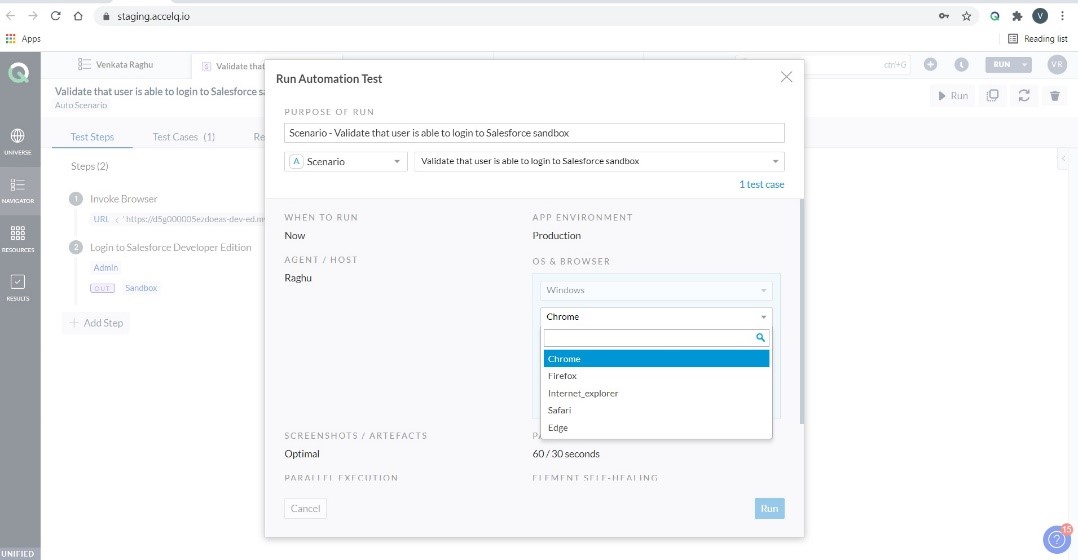Click the delete trash icon
This screenshot has width=1078, height=560.
(1055, 96)
